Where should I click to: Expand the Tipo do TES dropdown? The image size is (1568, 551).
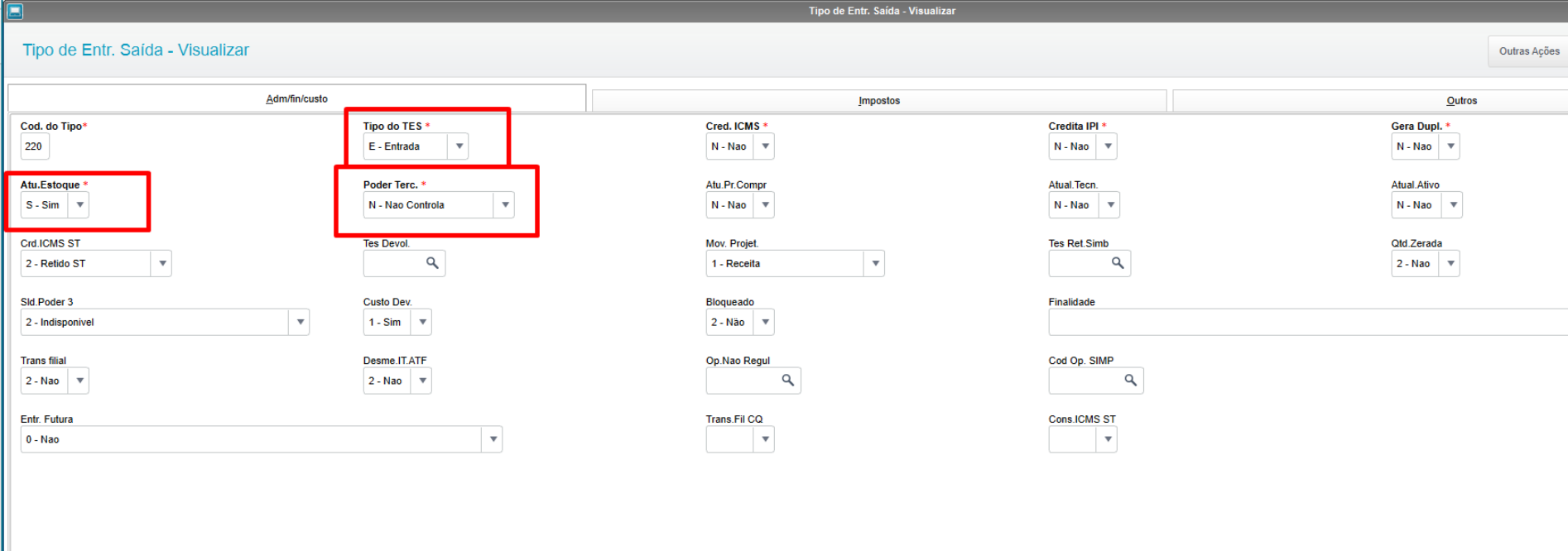pyautogui.click(x=459, y=146)
